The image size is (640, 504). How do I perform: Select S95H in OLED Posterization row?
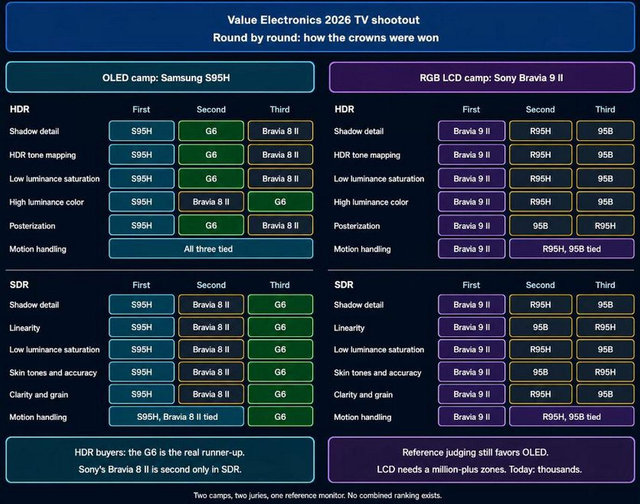point(142,225)
